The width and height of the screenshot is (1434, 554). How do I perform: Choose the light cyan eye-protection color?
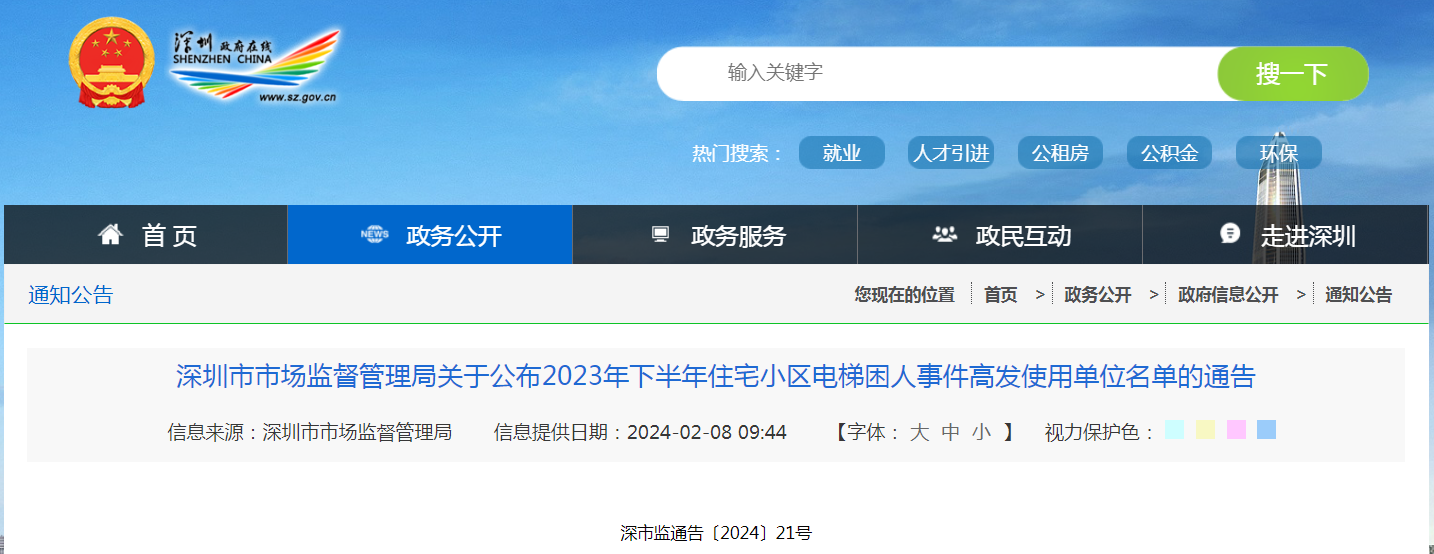point(1174,430)
